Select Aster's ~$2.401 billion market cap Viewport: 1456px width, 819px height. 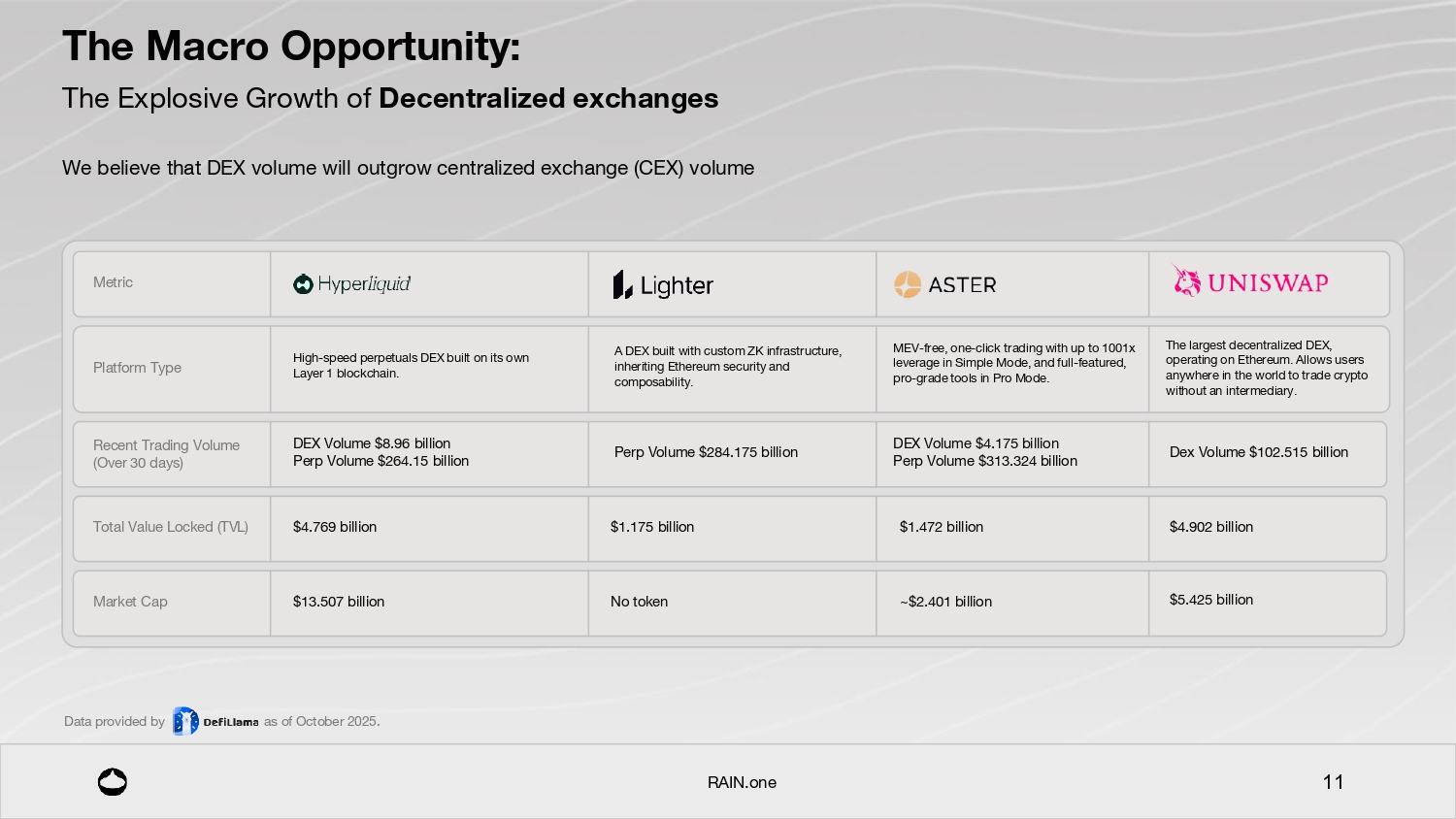coord(945,602)
